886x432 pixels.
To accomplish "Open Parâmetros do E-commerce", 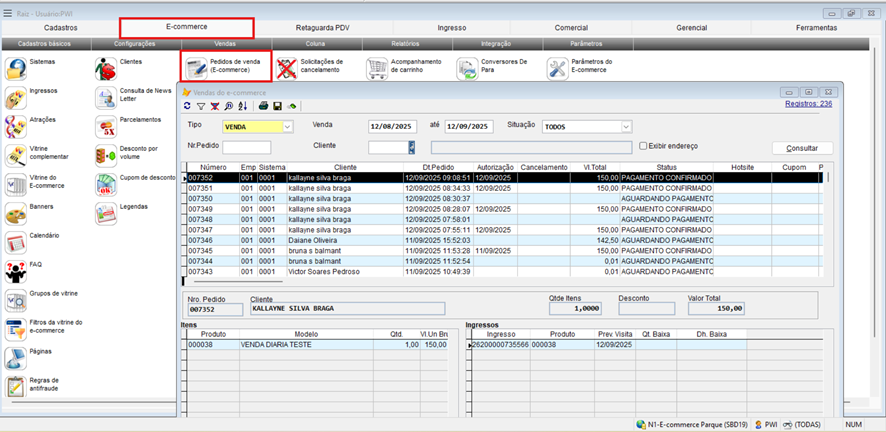I will (x=558, y=68).
